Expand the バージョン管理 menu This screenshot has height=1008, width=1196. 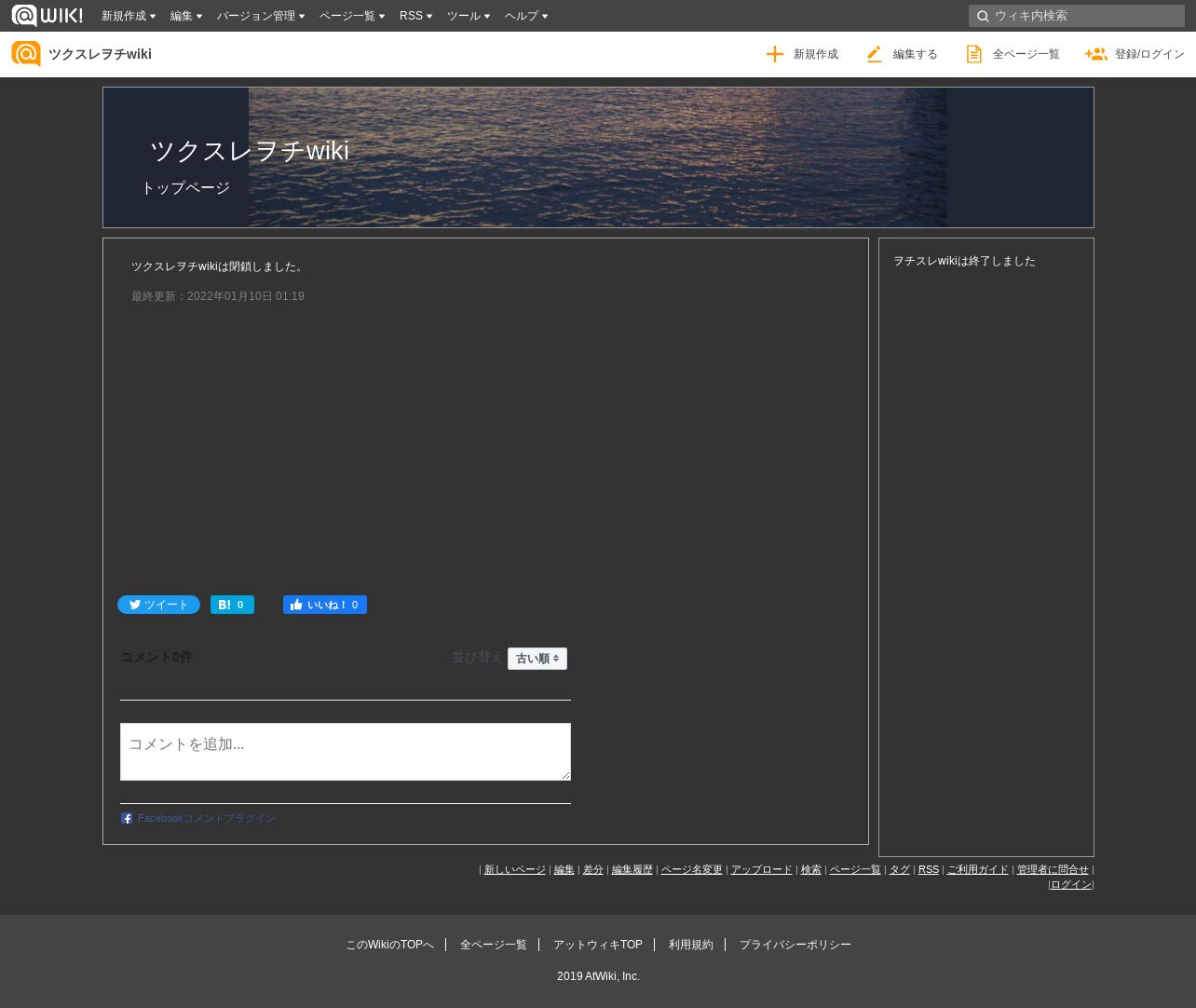coord(261,16)
